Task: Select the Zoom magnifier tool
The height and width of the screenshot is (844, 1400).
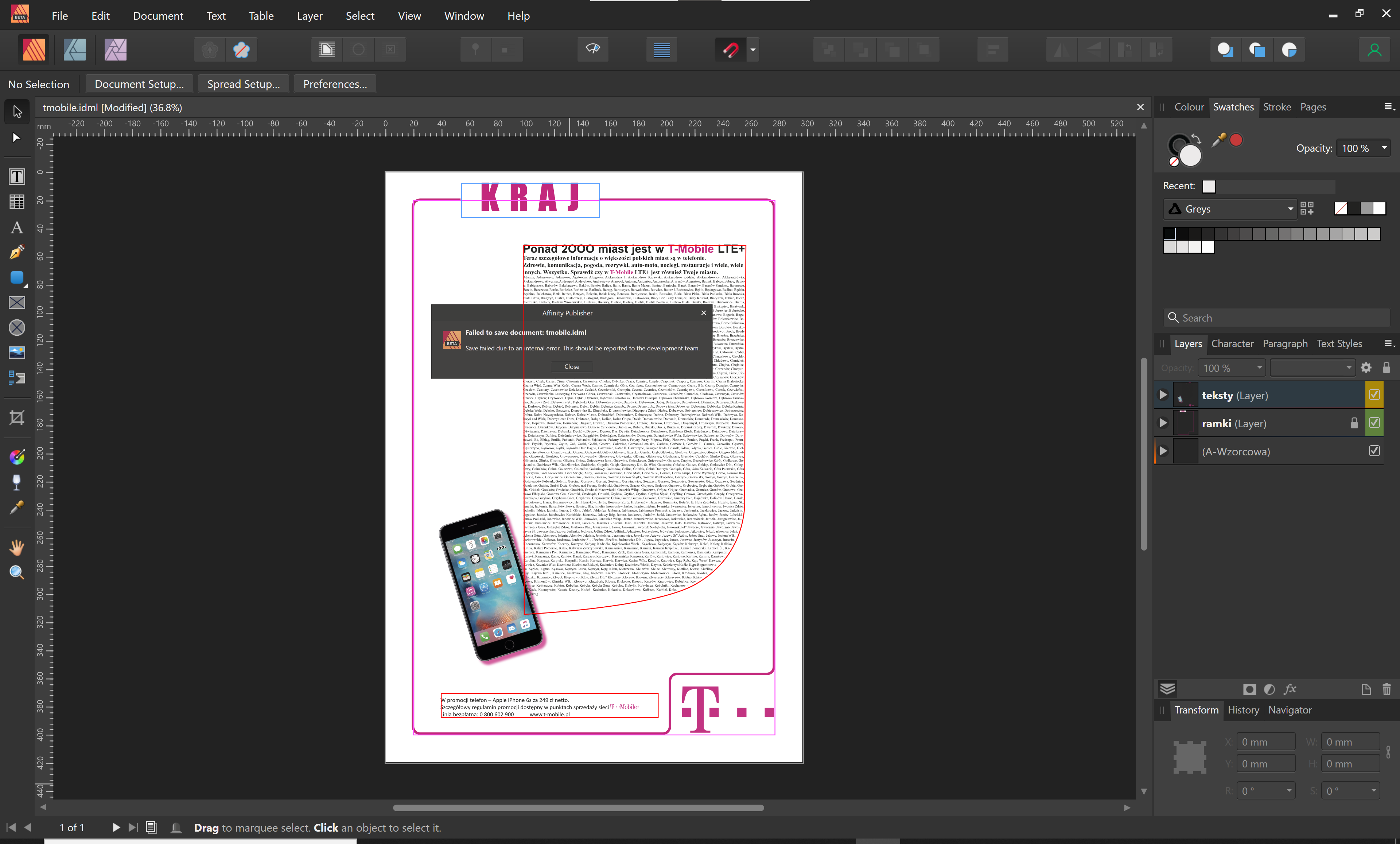Action: coord(17,572)
